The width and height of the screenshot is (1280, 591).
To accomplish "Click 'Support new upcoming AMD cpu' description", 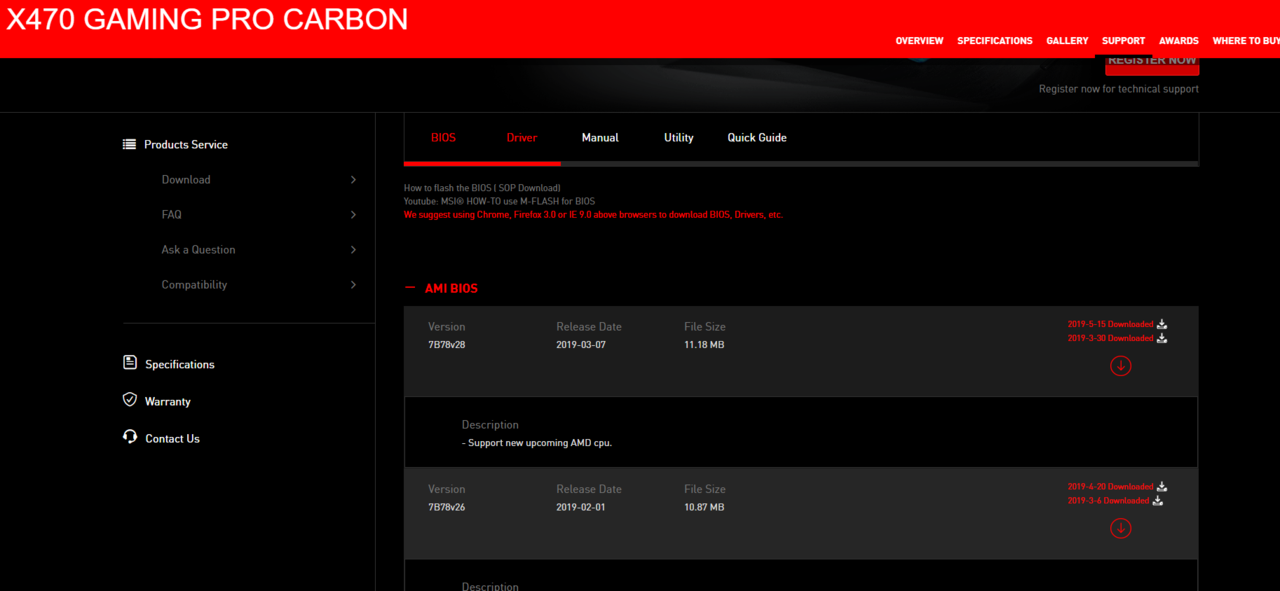I will pos(537,442).
